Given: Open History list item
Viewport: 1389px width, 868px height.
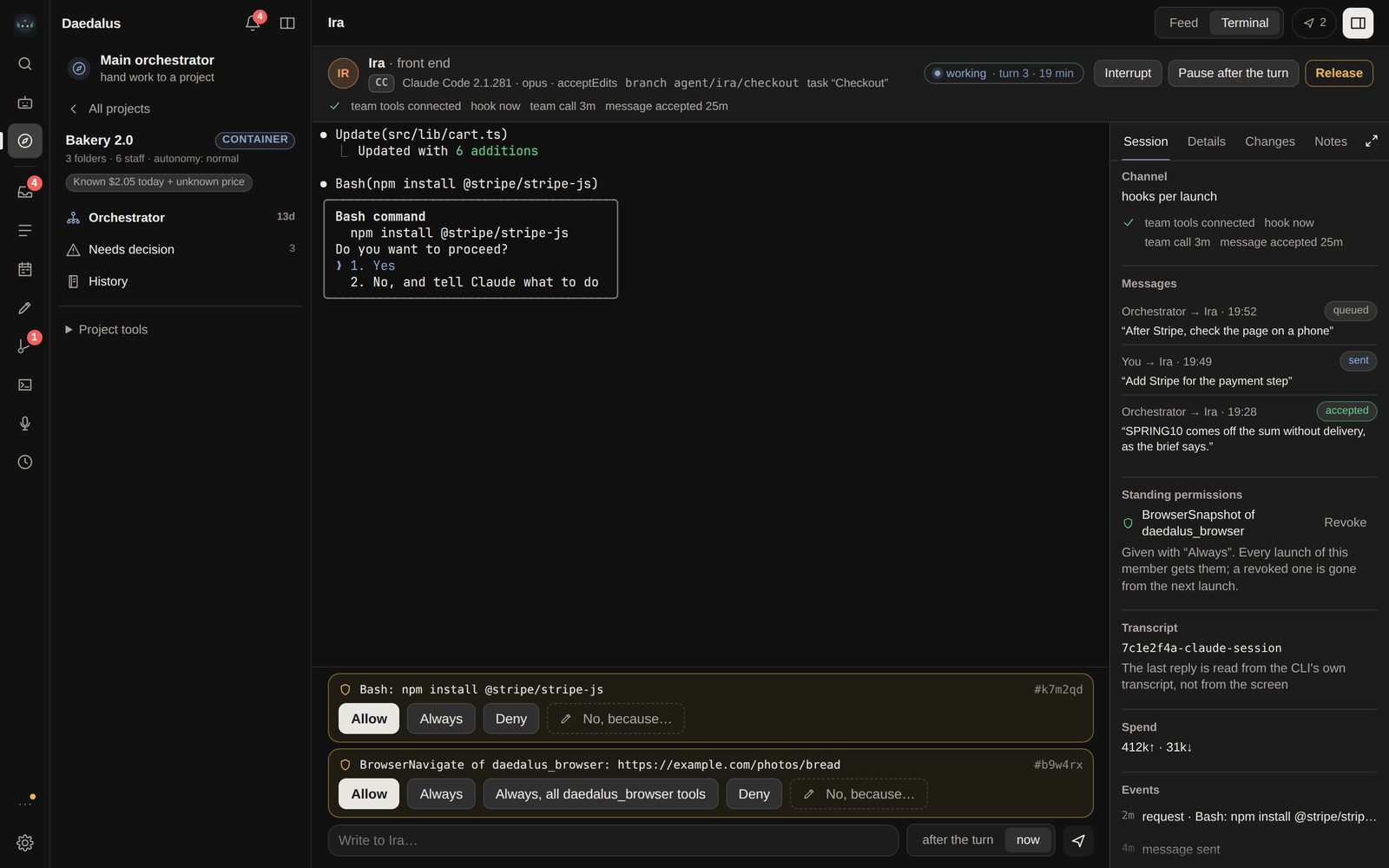Looking at the screenshot, I should [181, 281].
